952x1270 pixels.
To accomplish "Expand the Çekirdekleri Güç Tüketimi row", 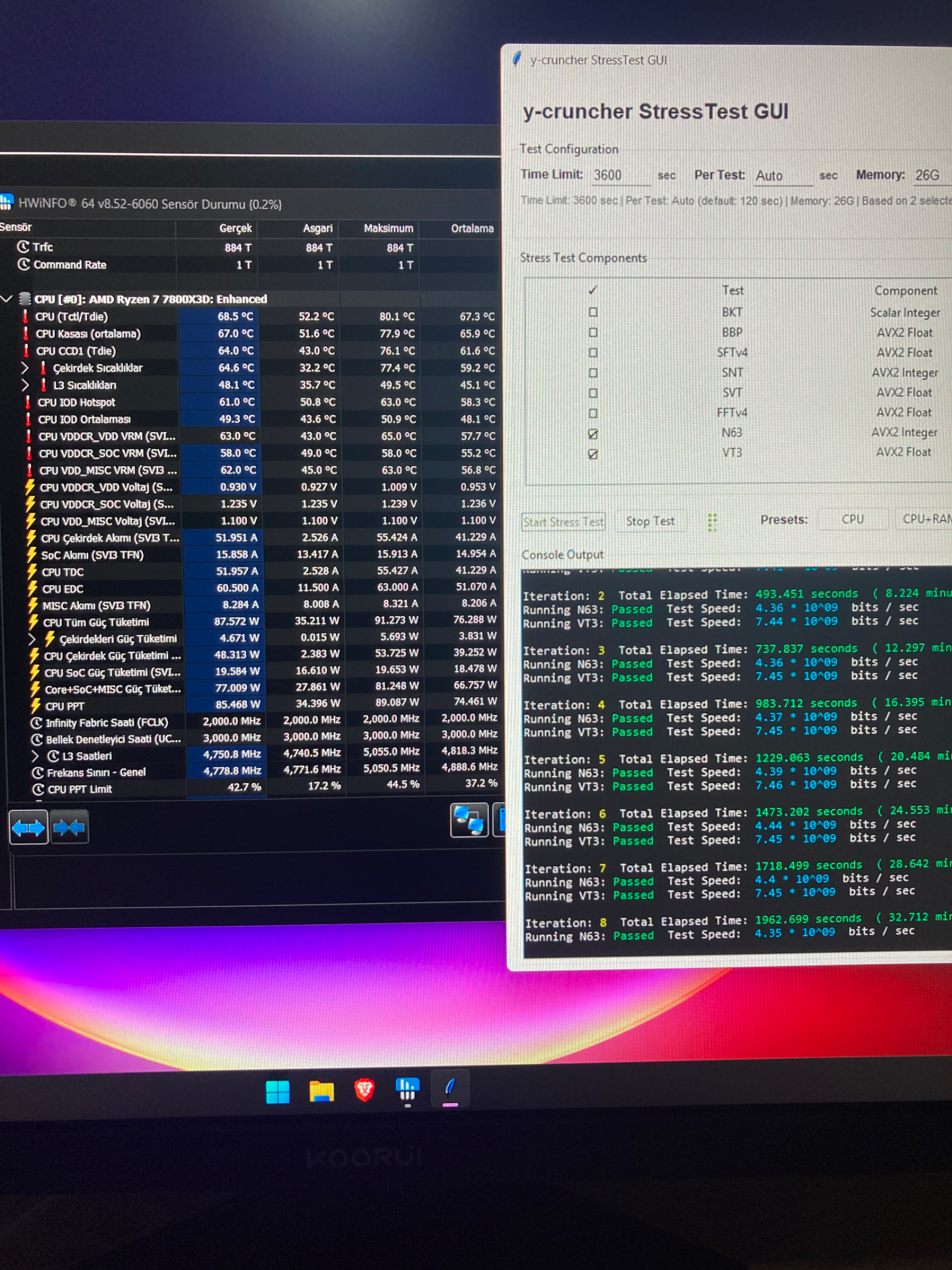I will pos(32,639).
